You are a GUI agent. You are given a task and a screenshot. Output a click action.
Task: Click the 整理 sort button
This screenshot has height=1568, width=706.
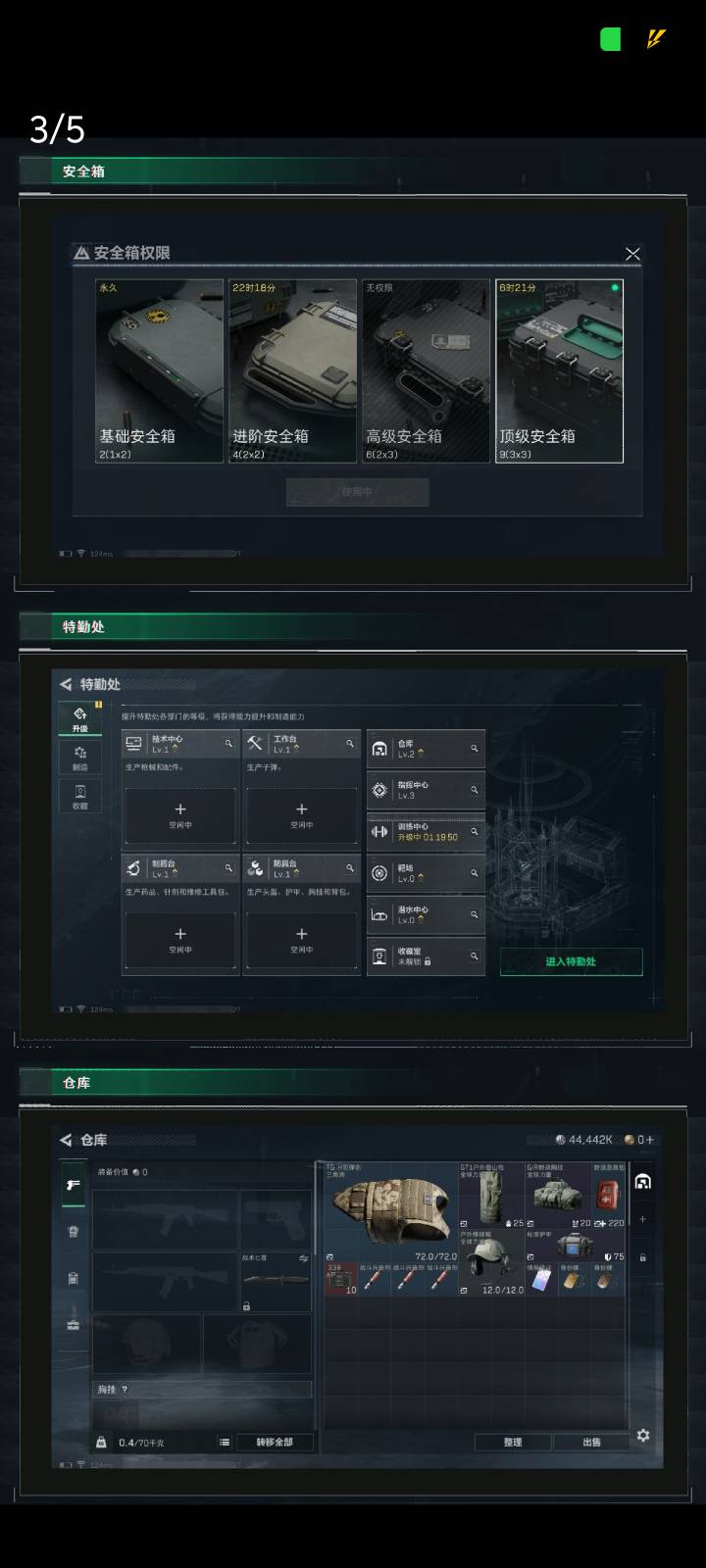(x=513, y=1442)
